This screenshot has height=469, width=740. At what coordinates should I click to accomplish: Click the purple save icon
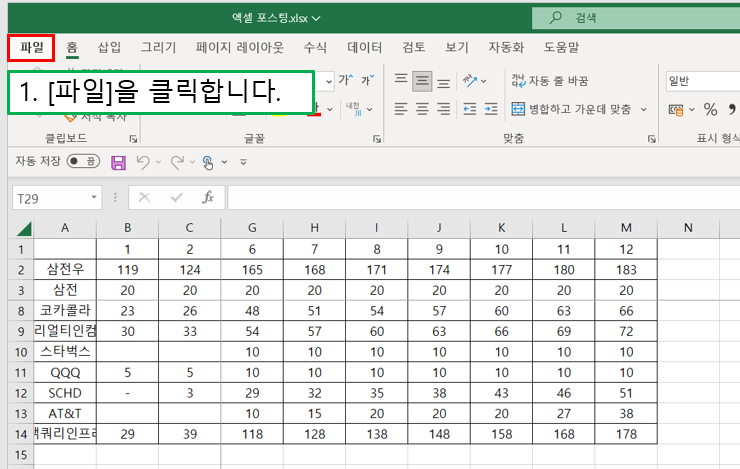(x=118, y=162)
